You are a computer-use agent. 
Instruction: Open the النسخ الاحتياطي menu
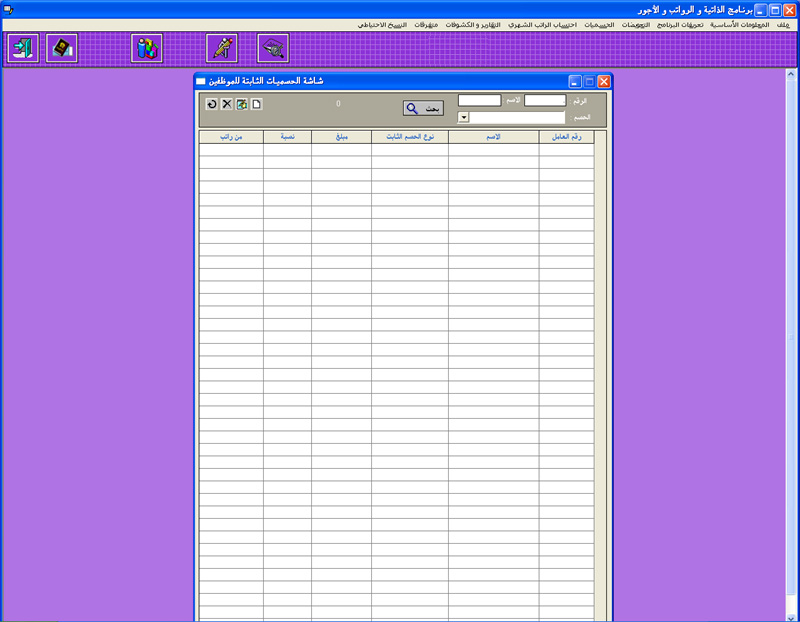(382, 23)
